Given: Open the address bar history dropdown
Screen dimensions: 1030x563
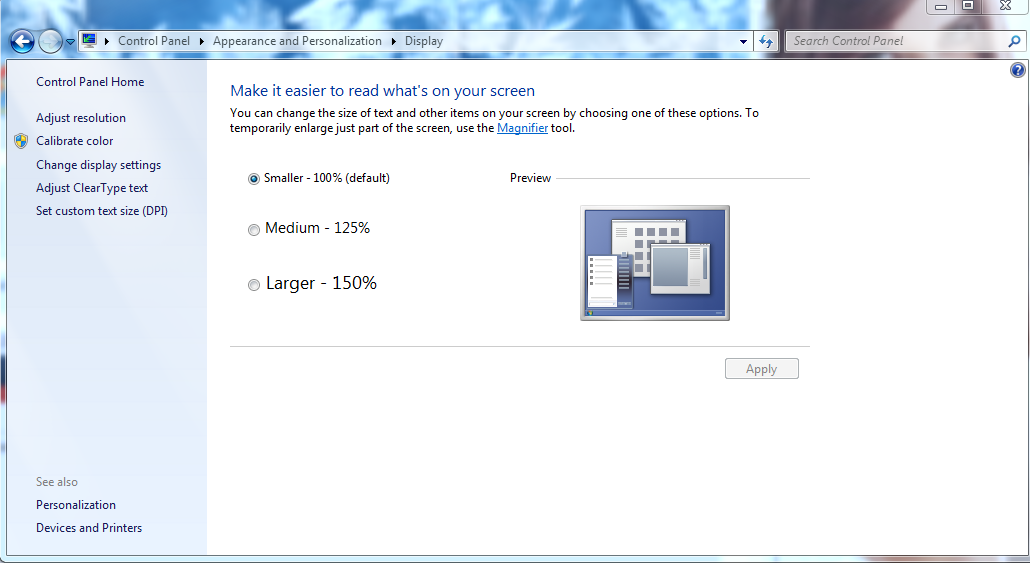Looking at the screenshot, I should tap(743, 41).
